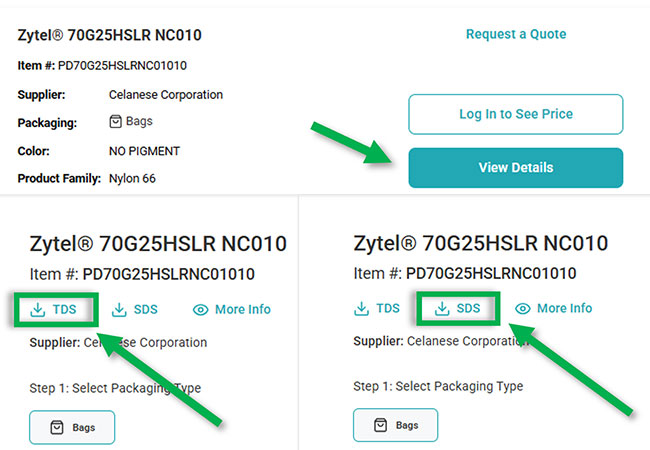
Task: Click the top Zytel 70G25HSLR NC010 product title
Action: coord(110,36)
